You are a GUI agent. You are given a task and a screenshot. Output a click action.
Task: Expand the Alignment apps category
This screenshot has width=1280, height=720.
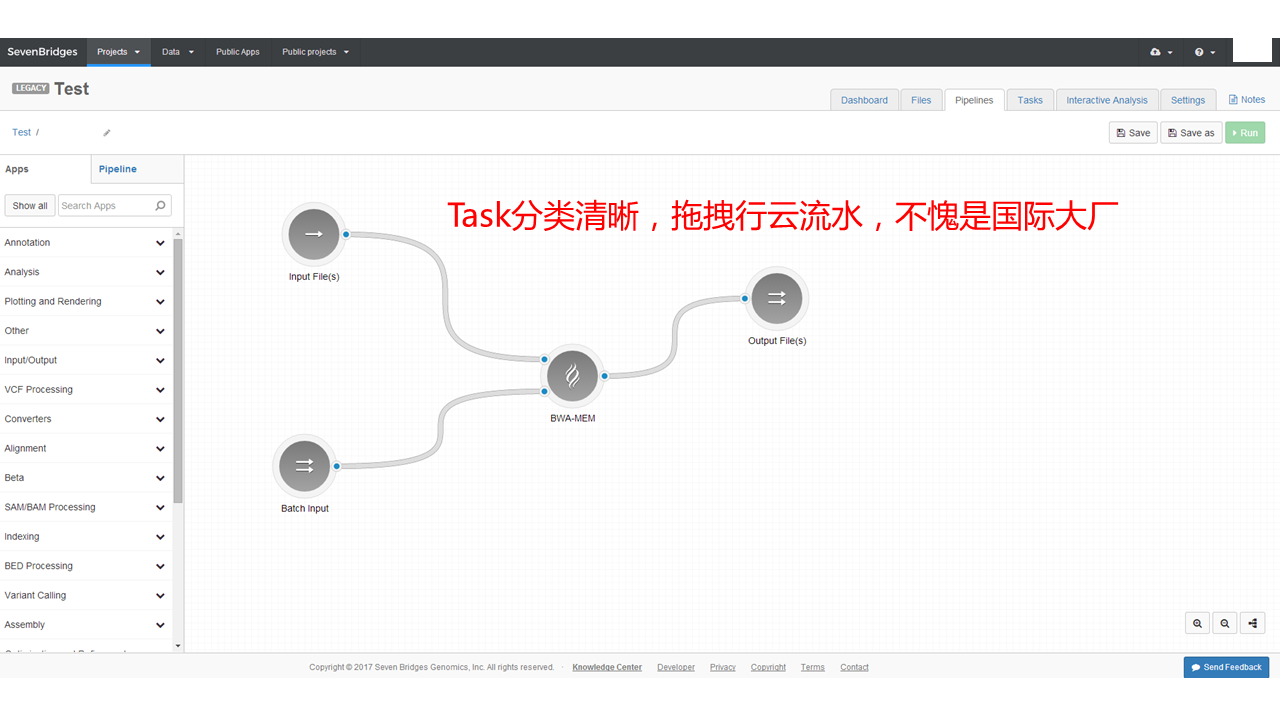tap(86, 449)
